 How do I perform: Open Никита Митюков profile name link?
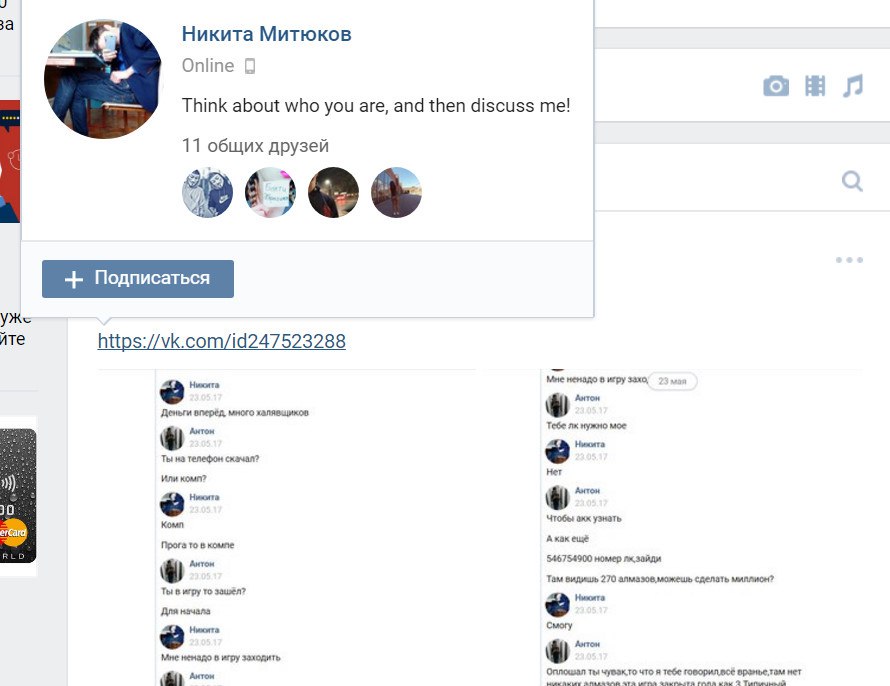(266, 34)
